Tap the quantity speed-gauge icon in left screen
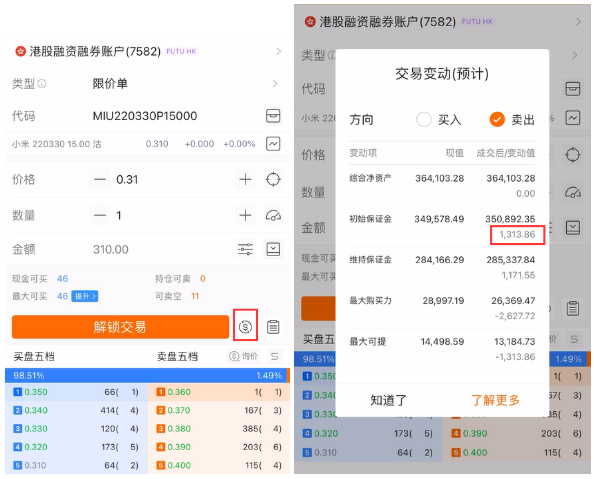This screenshot has width=594, height=479. (x=273, y=216)
